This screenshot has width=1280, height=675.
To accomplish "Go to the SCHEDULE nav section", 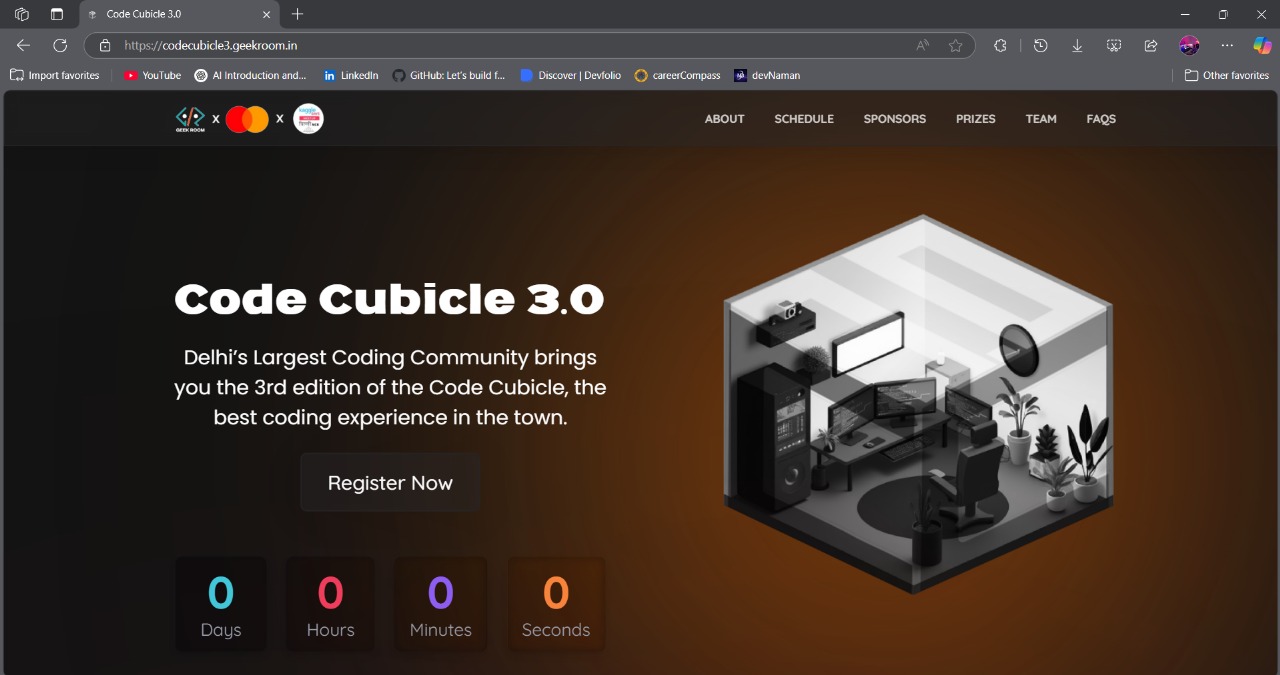I will point(803,119).
